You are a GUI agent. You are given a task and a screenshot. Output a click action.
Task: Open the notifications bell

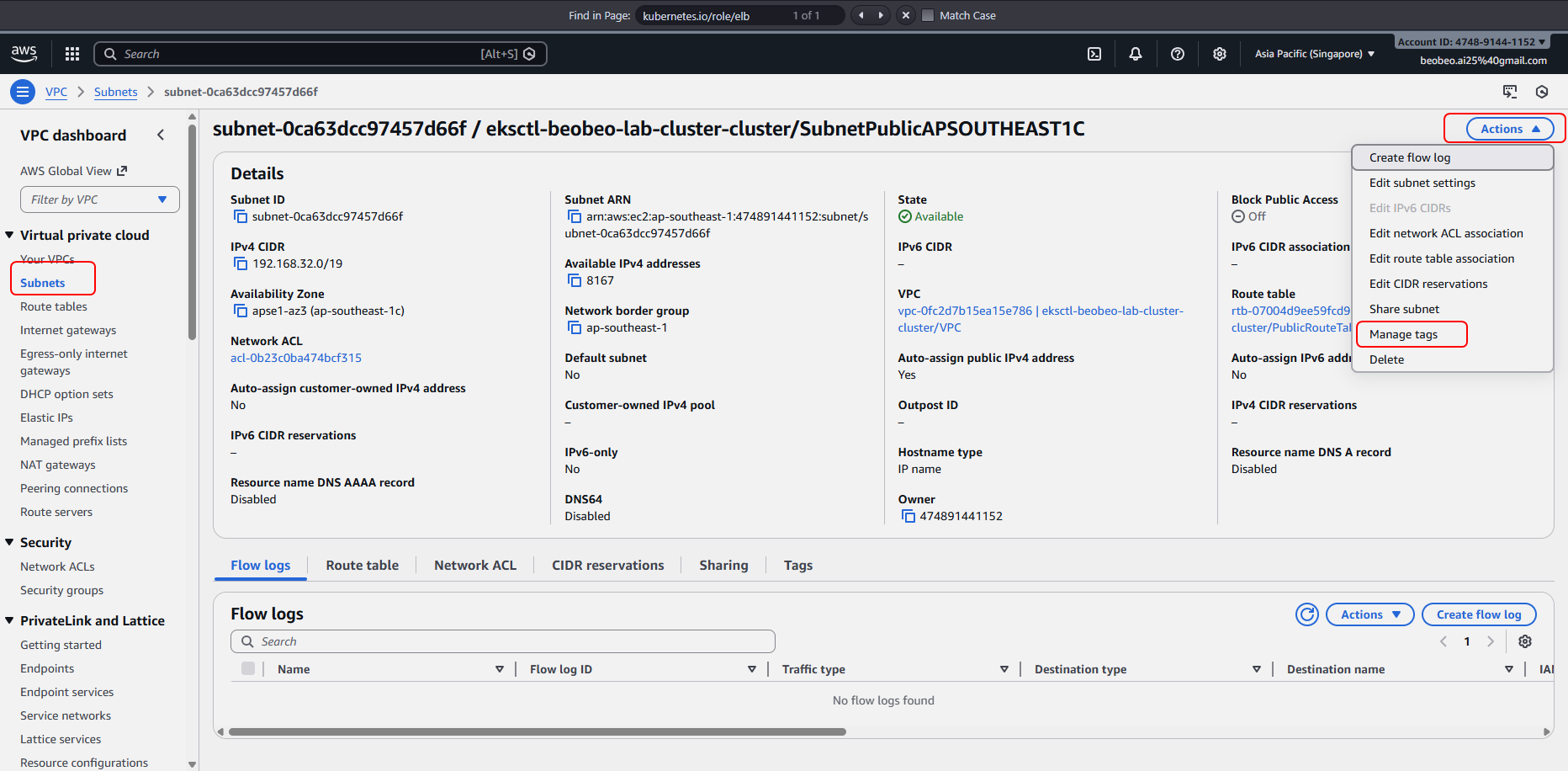click(x=1136, y=54)
